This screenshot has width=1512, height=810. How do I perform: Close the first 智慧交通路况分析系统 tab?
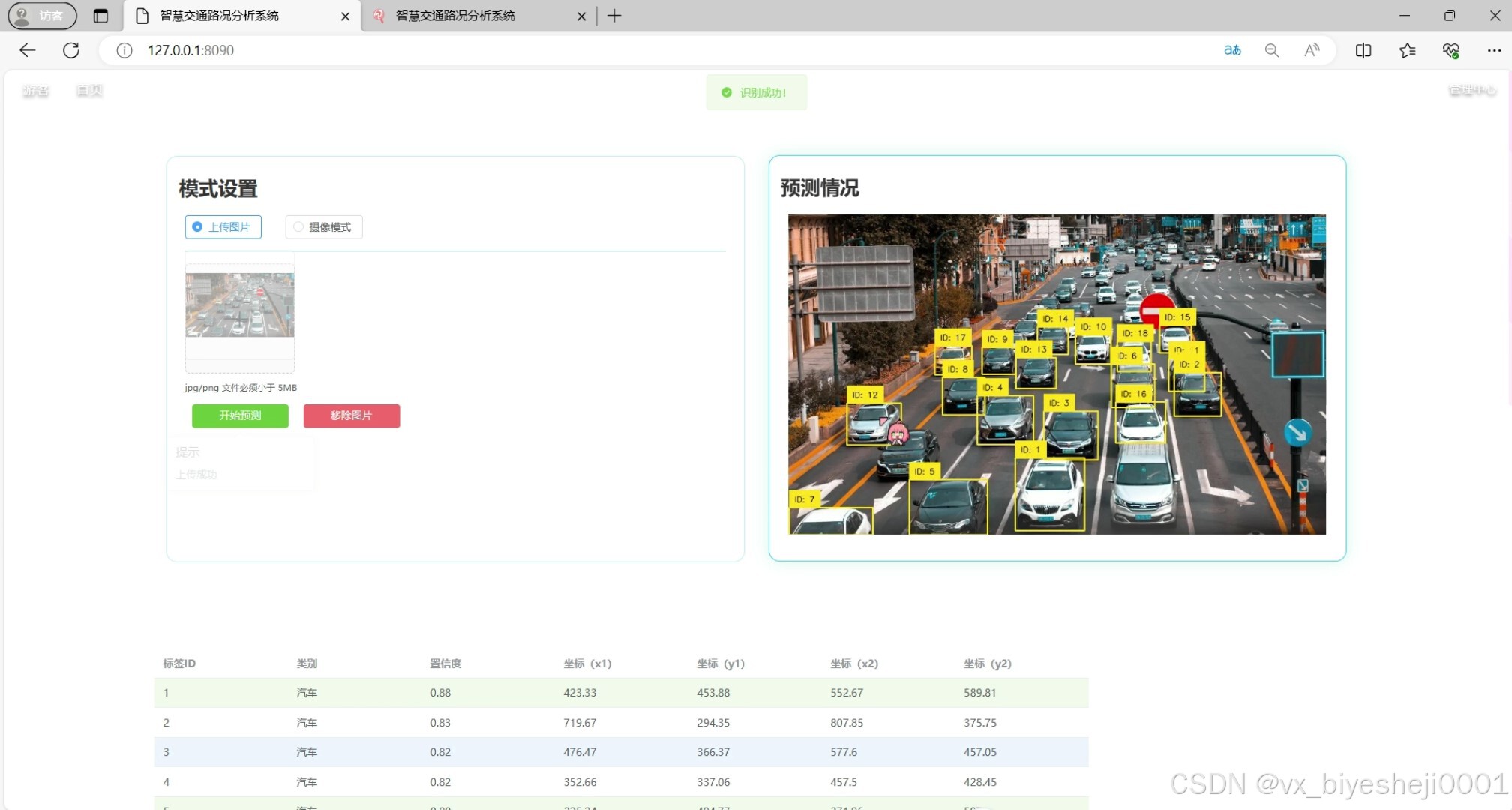click(345, 16)
